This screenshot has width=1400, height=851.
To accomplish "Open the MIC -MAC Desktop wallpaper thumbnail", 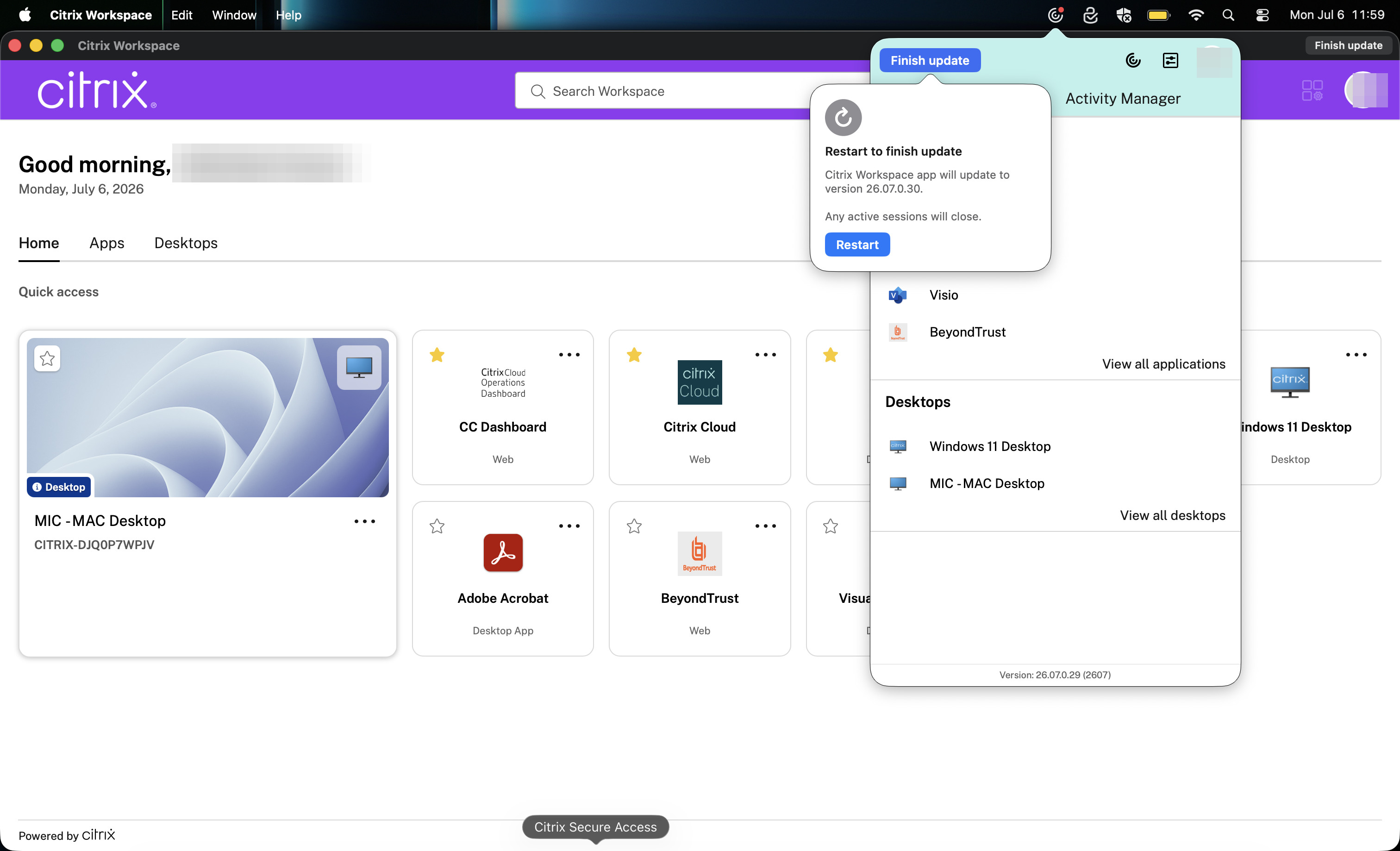I will [x=208, y=418].
